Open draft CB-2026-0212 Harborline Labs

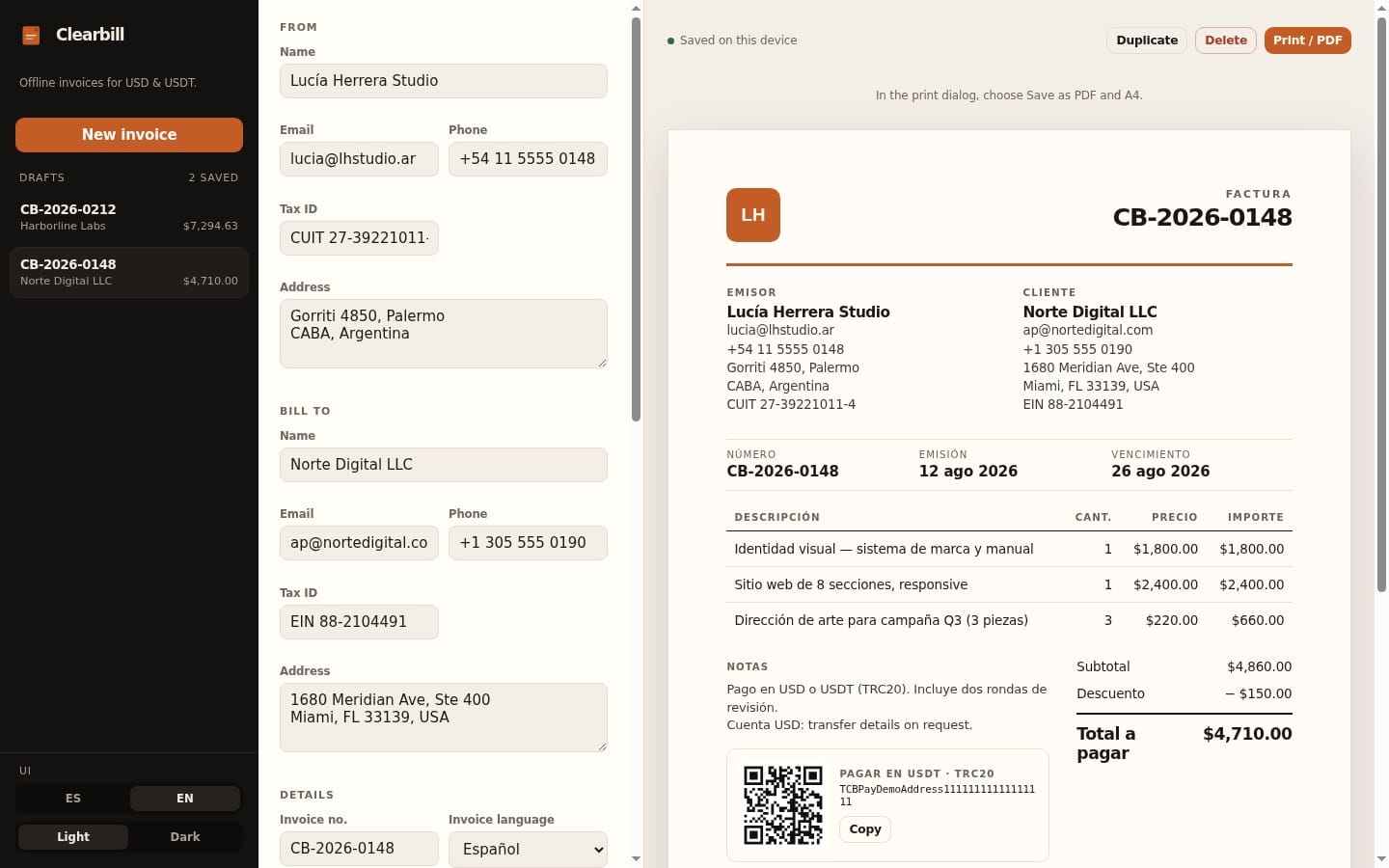pos(129,217)
